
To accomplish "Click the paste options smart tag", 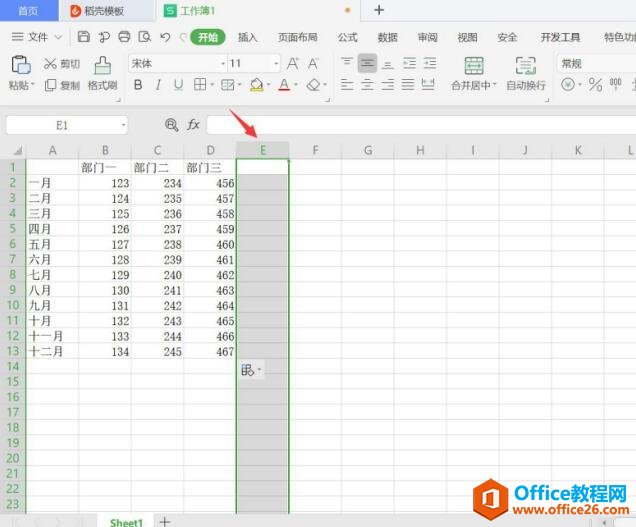I will 251,370.
